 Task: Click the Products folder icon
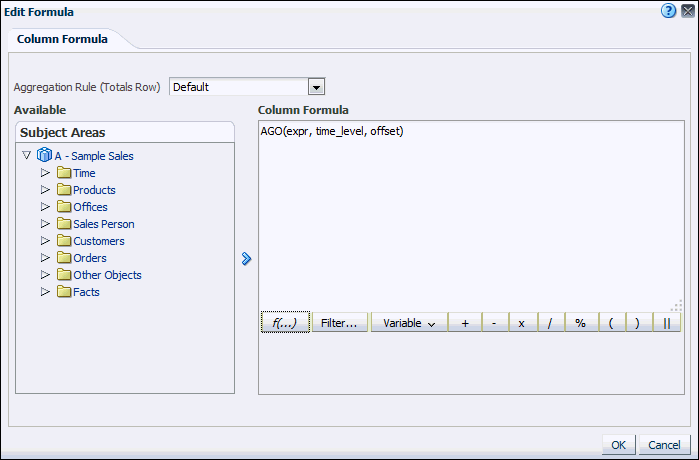pyautogui.click(x=64, y=189)
